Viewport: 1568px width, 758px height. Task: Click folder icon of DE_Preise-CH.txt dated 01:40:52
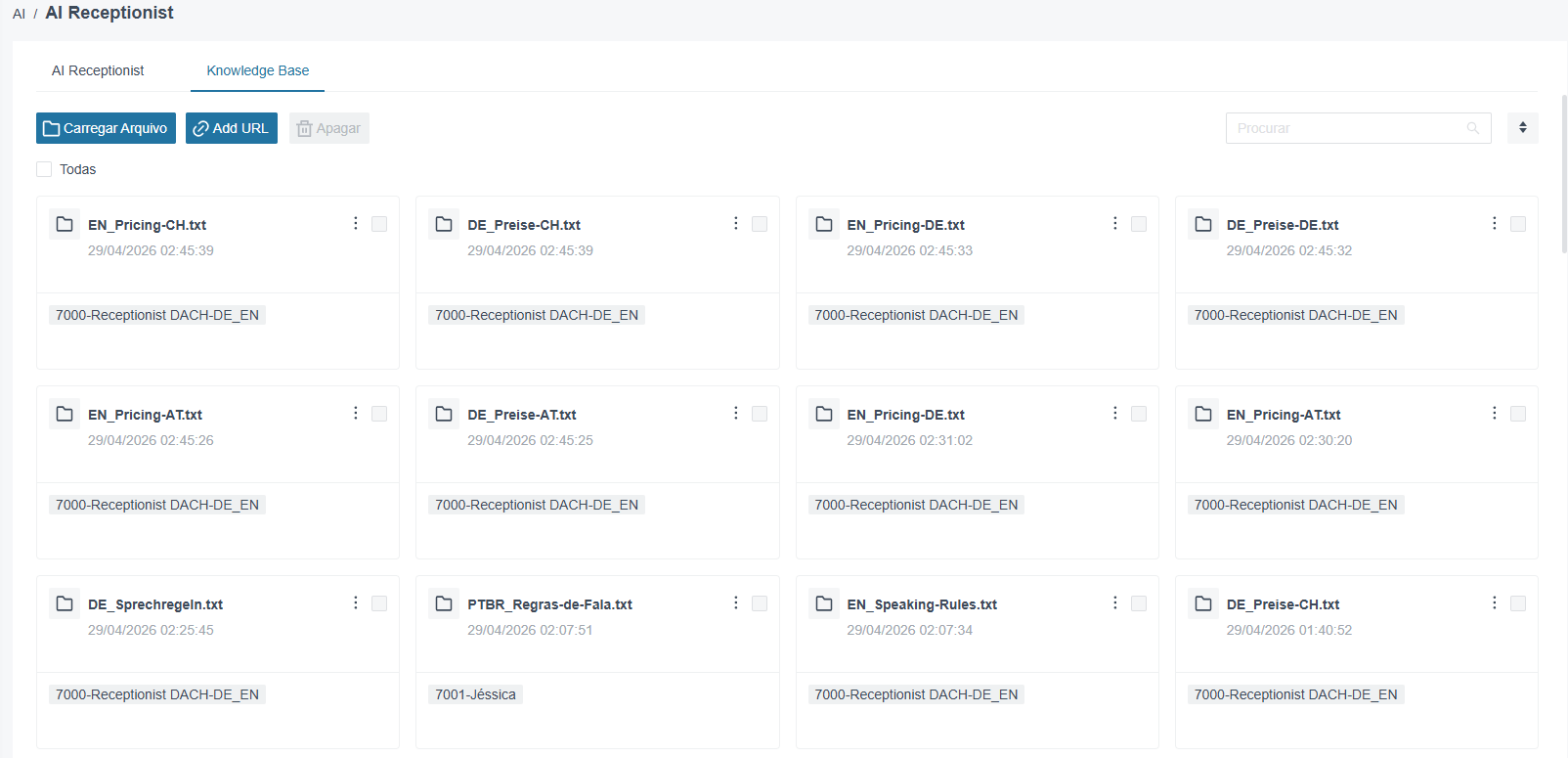(x=1203, y=603)
